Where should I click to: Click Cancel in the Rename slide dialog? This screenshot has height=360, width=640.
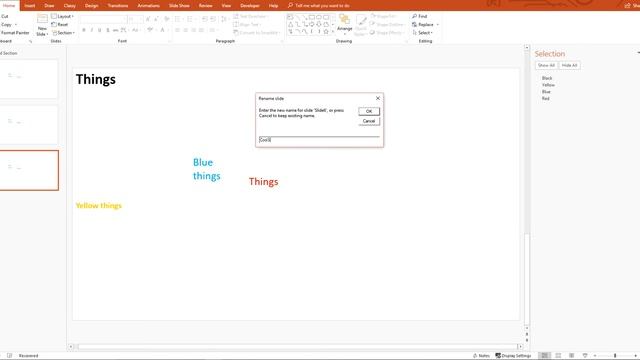[369, 121]
